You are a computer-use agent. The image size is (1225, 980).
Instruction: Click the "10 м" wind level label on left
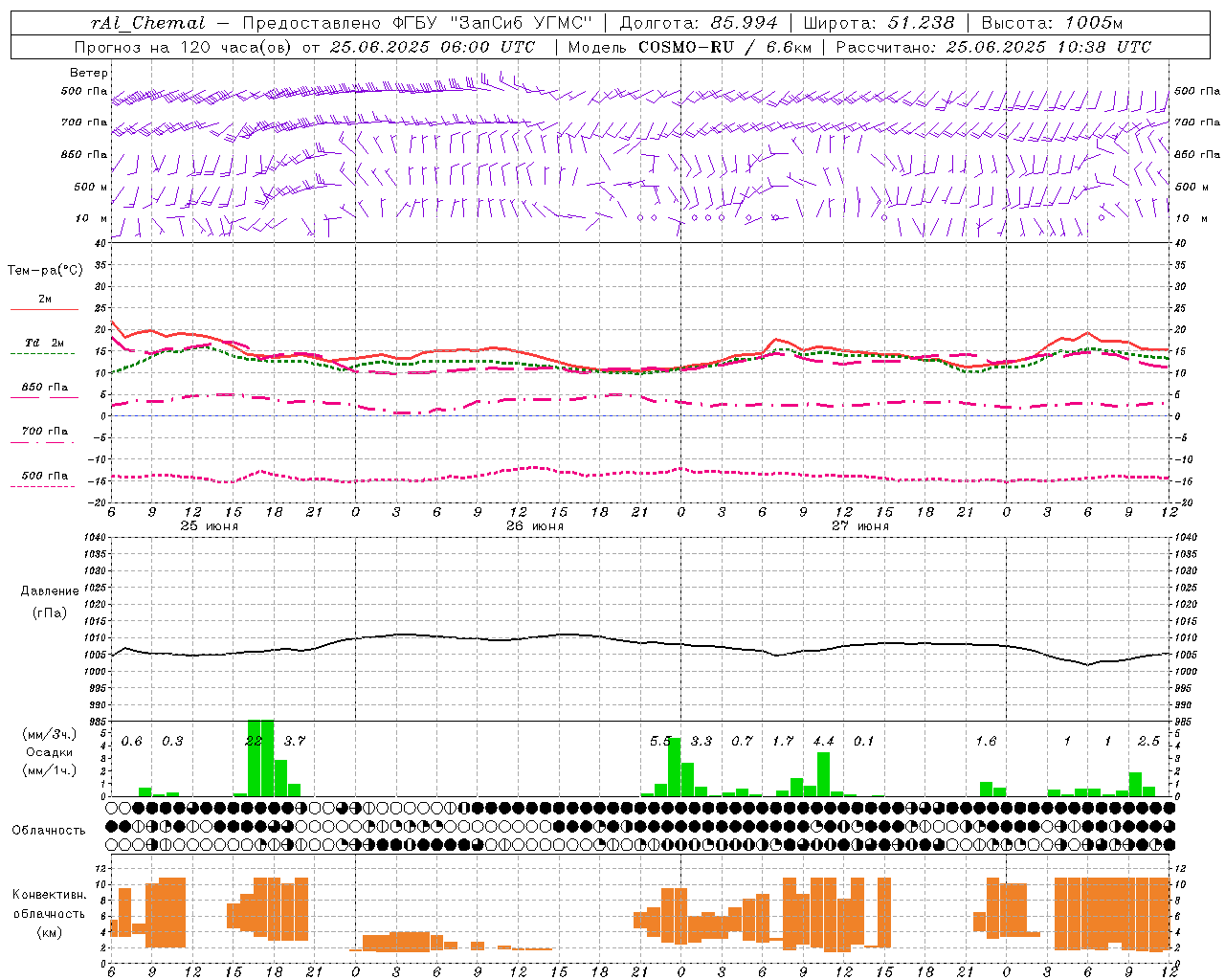(92, 218)
